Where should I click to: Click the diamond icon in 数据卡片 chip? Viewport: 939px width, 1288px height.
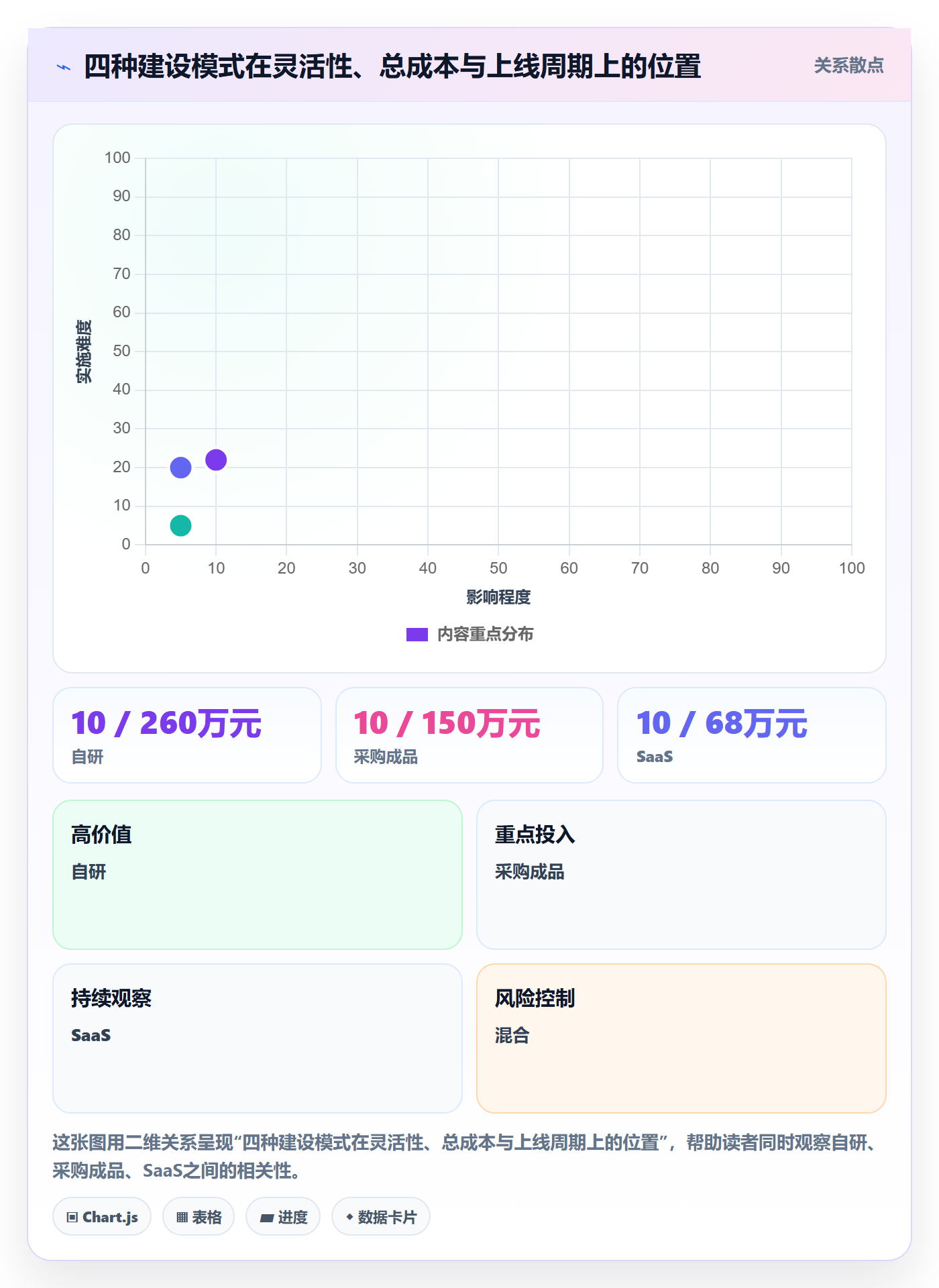coord(349,1217)
